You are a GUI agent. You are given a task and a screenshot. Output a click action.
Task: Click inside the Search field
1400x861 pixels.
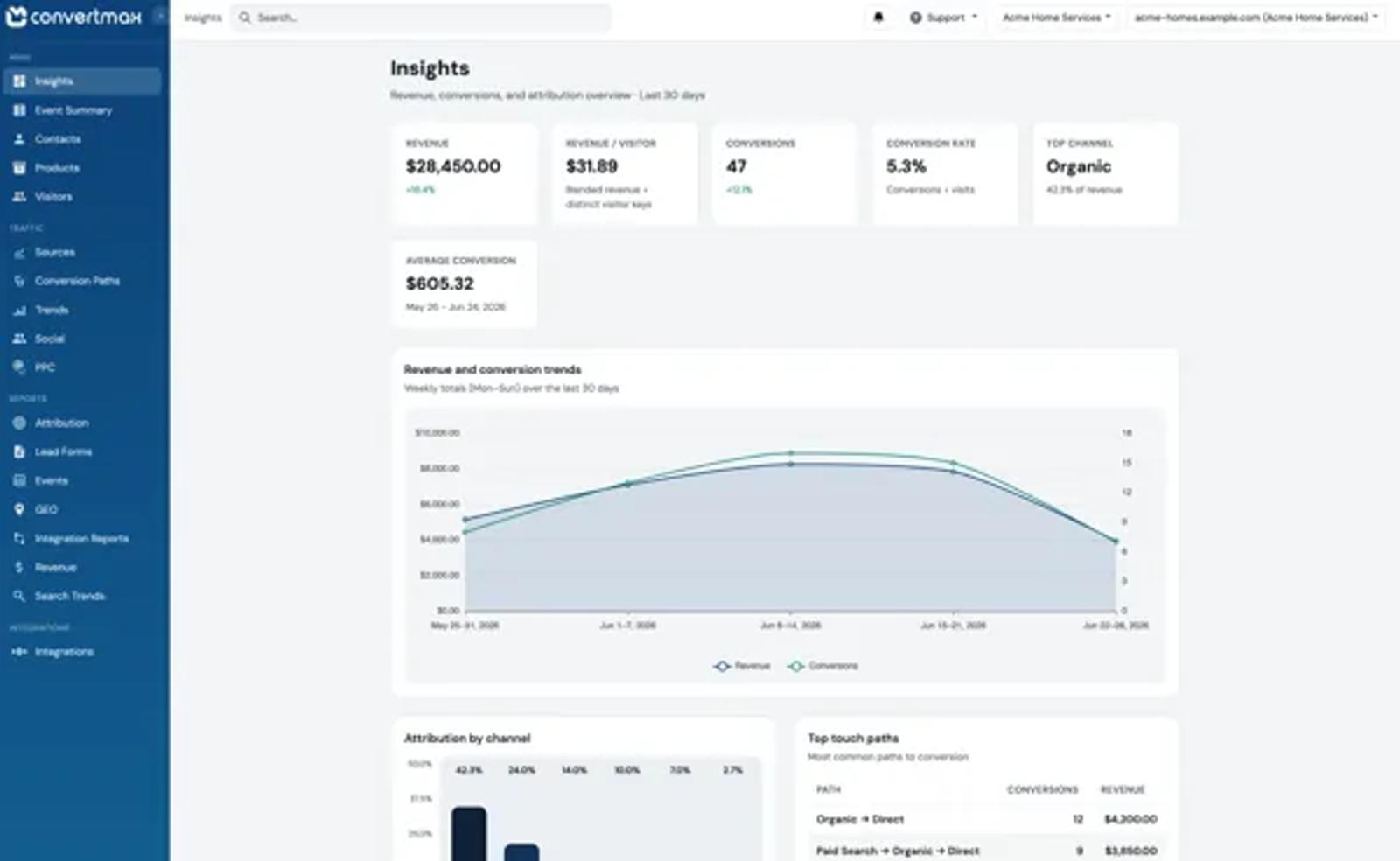point(420,17)
